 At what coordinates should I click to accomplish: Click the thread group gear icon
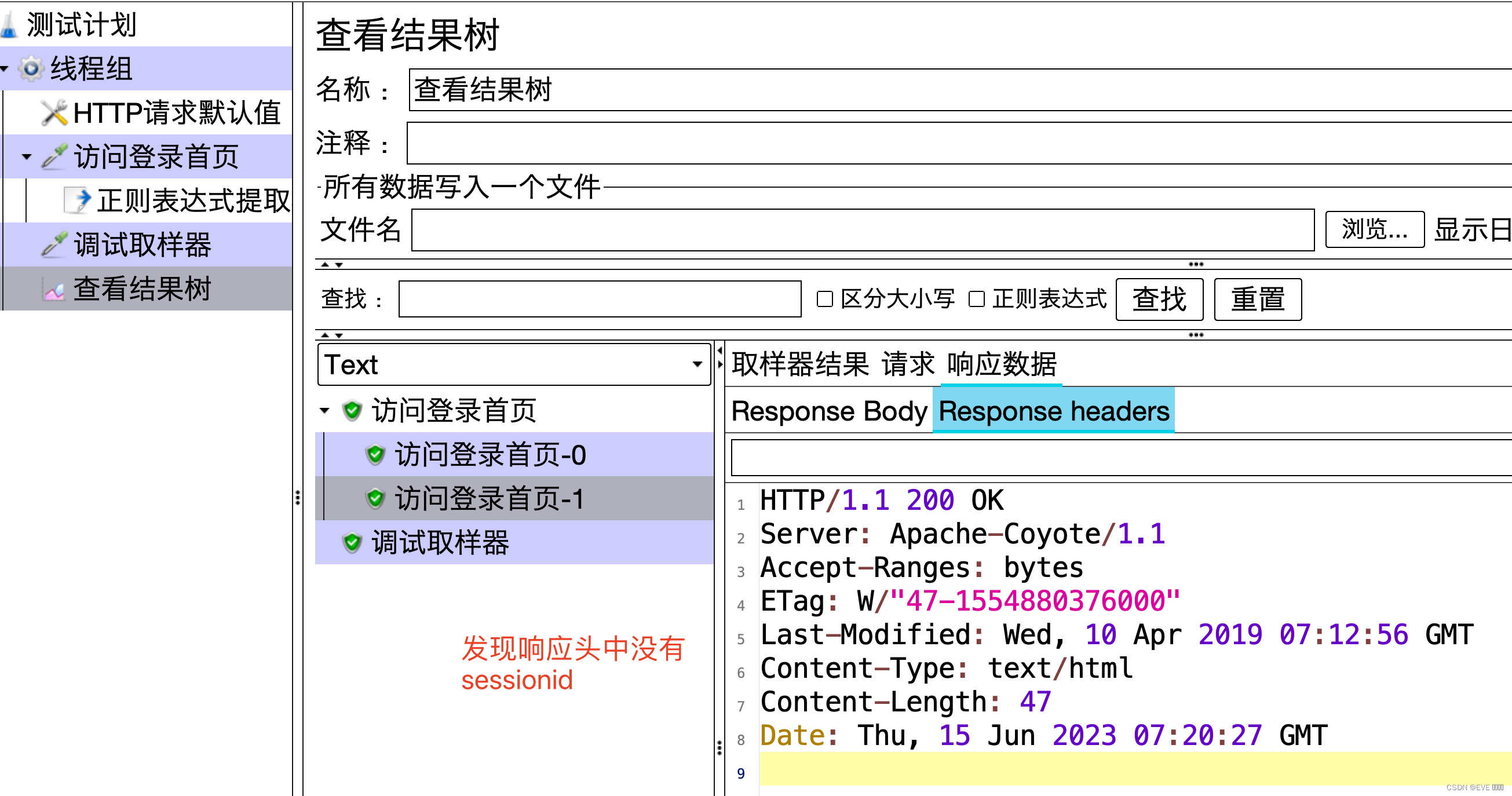pos(31,69)
